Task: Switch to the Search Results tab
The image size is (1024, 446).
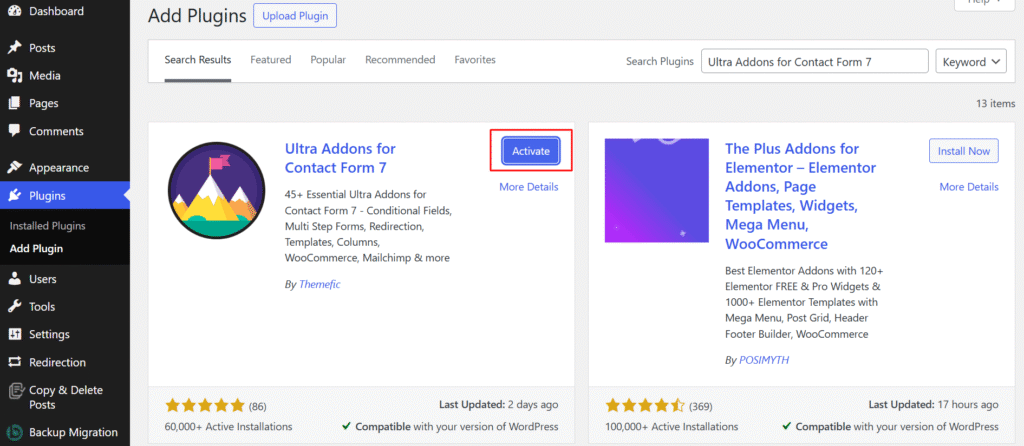Action: pos(198,59)
